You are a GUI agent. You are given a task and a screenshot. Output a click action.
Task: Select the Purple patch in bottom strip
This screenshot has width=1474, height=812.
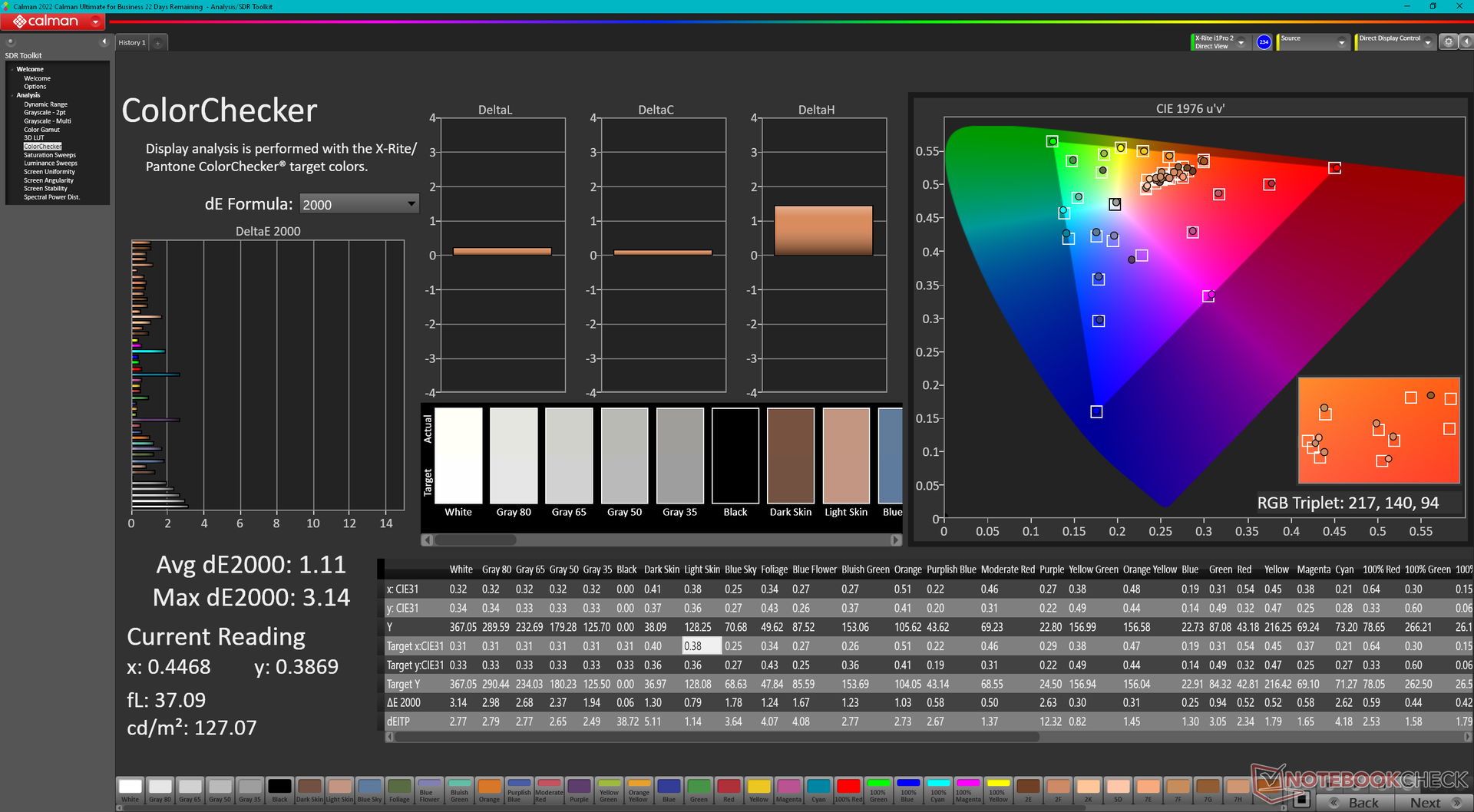579,791
